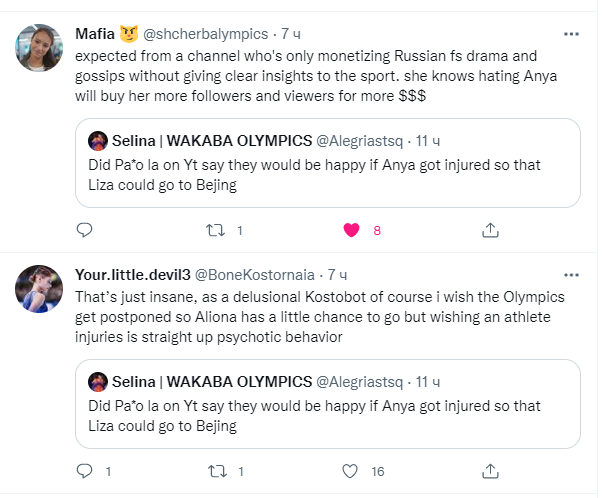Retweet Mafia's tweet

[213, 231]
